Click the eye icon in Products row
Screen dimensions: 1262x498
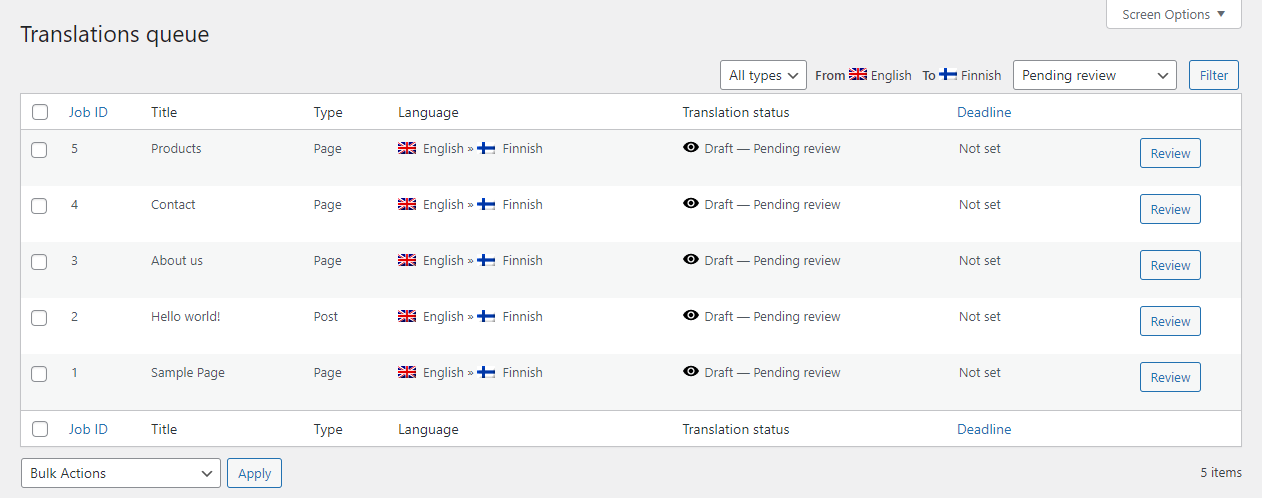[x=690, y=148]
